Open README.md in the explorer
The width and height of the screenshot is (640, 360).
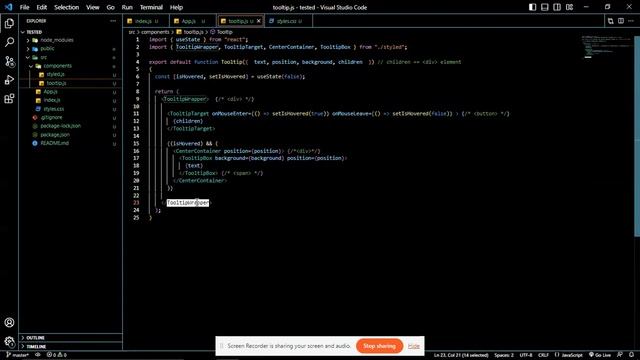(x=71, y=143)
